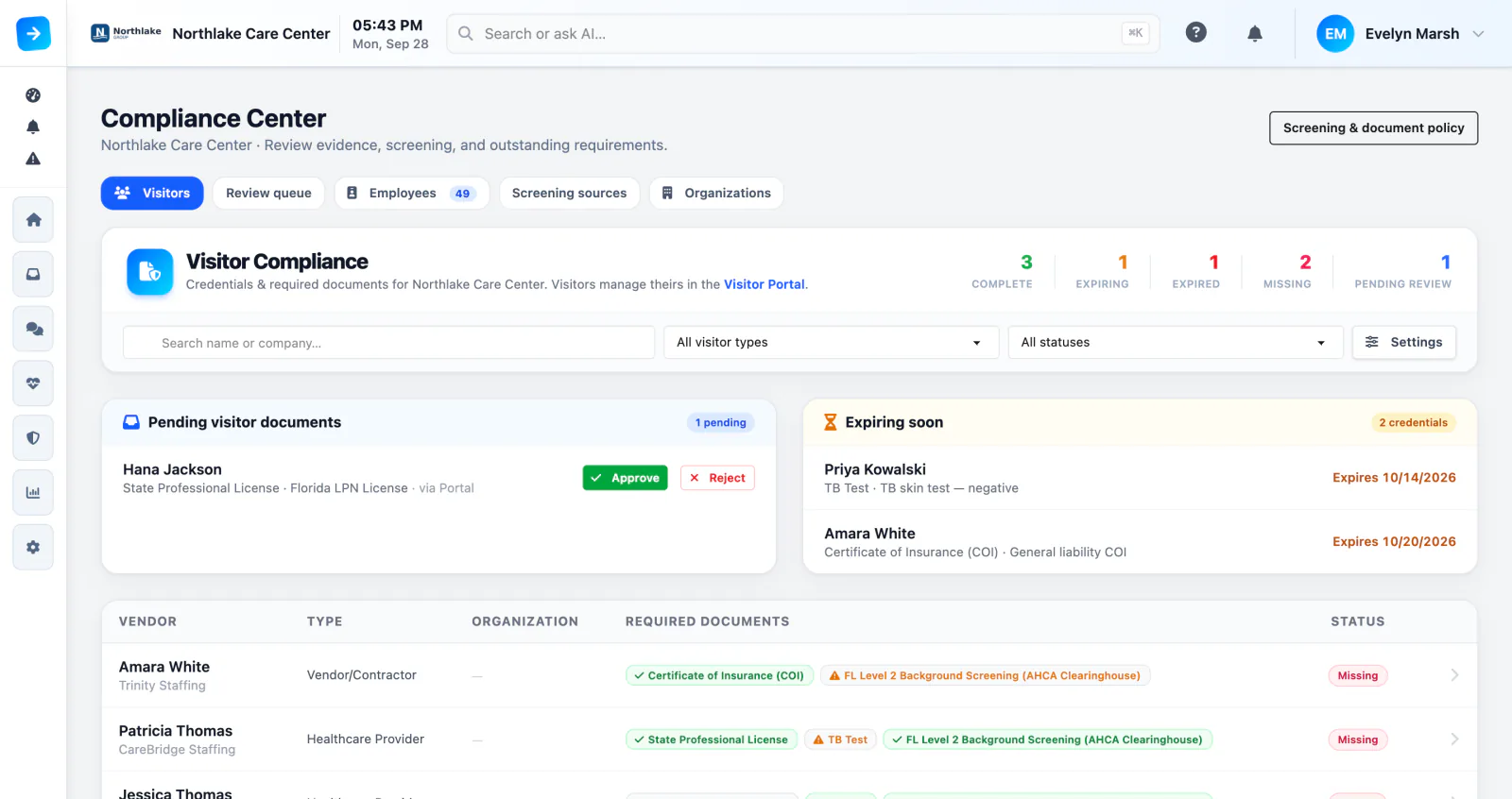
Task: Open the gear settings icon in sidebar
Action: point(33,547)
